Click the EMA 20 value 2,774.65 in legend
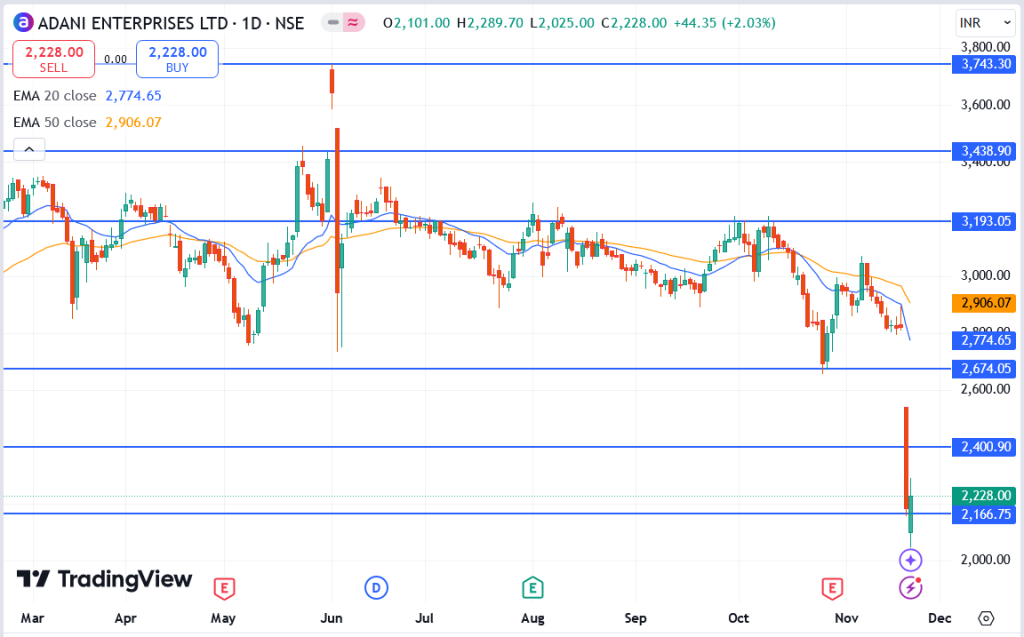Screen dimensions: 1024x637 (x=133, y=96)
